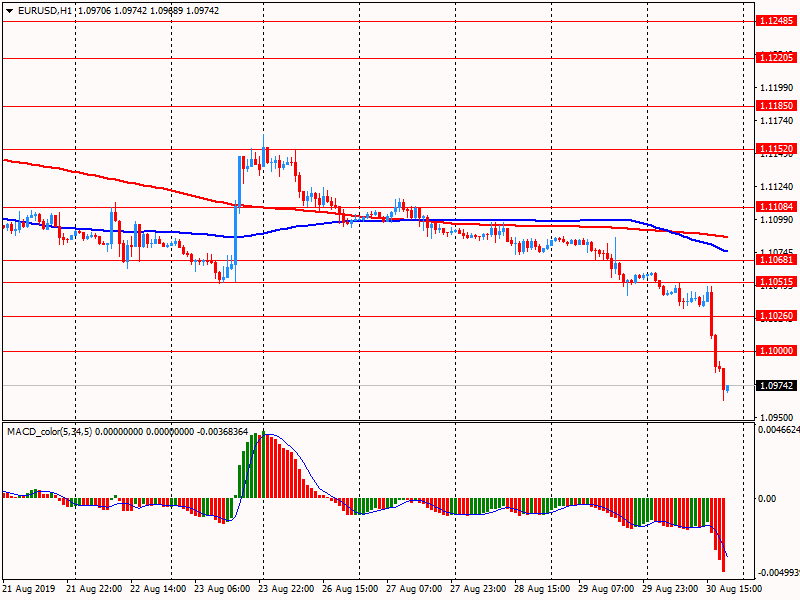Click the 26 Aug 15:00 time label
The image size is (800, 600).
(x=350, y=589)
